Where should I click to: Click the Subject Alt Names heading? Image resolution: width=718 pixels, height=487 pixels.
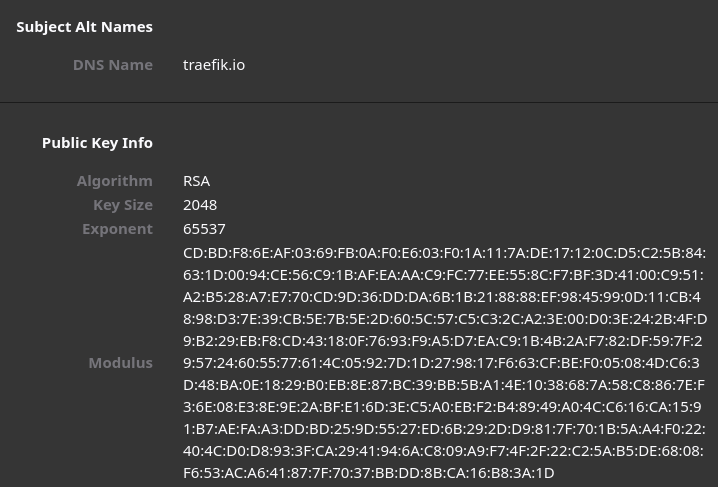coord(84,27)
